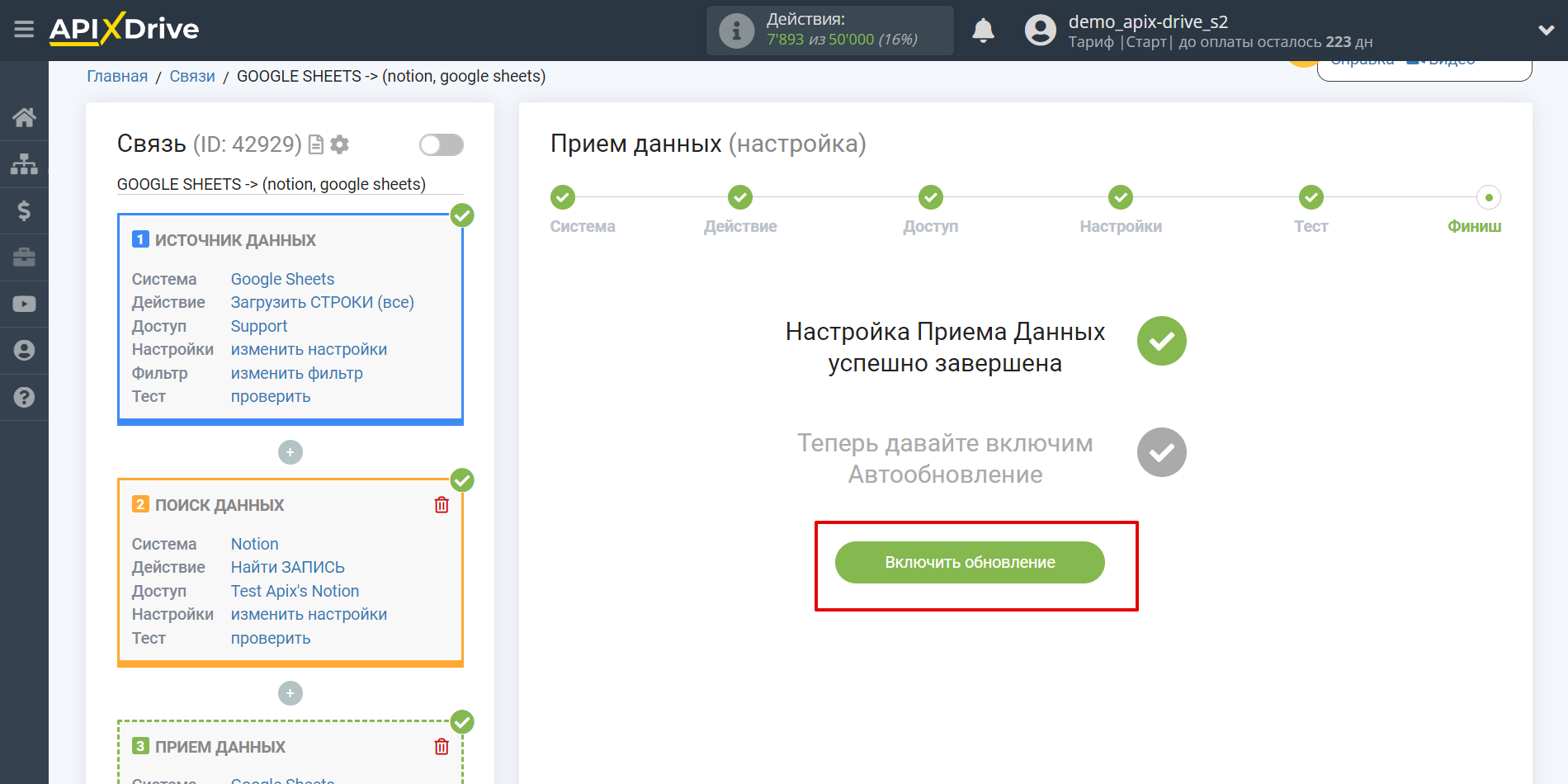Click the Включить обновление button

pos(970,562)
